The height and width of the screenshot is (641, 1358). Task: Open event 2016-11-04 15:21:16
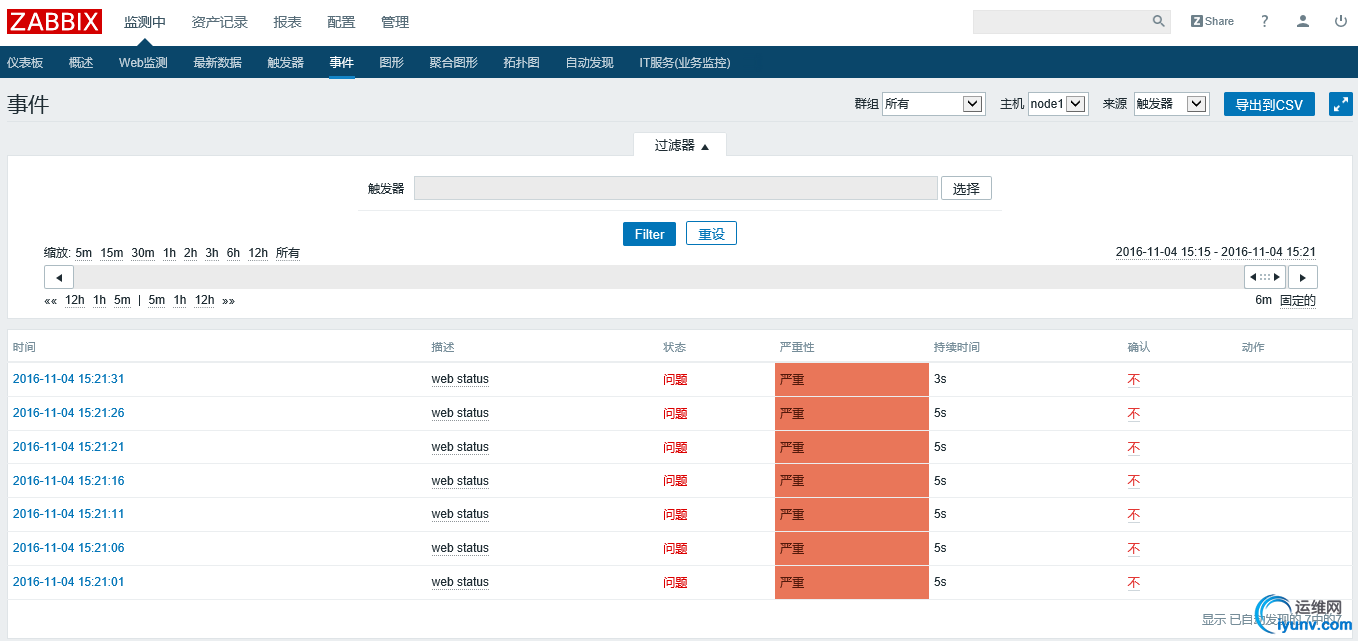click(69, 481)
